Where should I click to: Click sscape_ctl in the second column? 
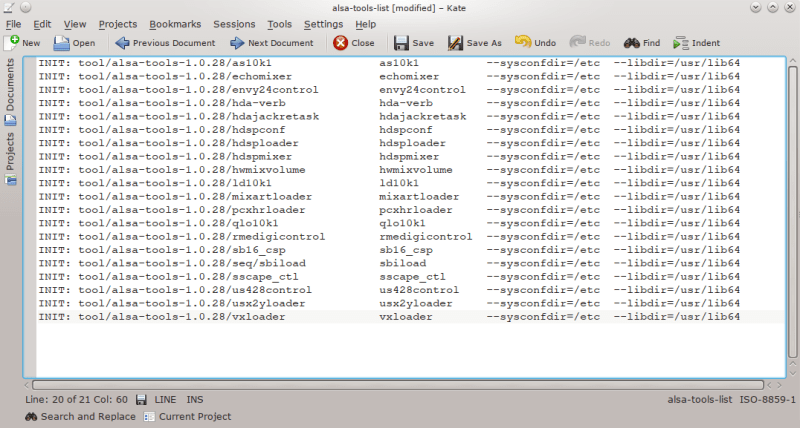(412, 276)
